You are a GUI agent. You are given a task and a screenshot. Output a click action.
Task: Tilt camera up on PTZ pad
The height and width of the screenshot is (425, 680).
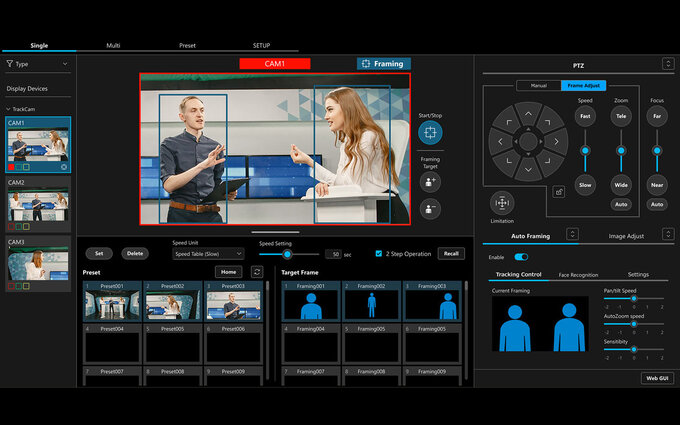click(x=528, y=114)
